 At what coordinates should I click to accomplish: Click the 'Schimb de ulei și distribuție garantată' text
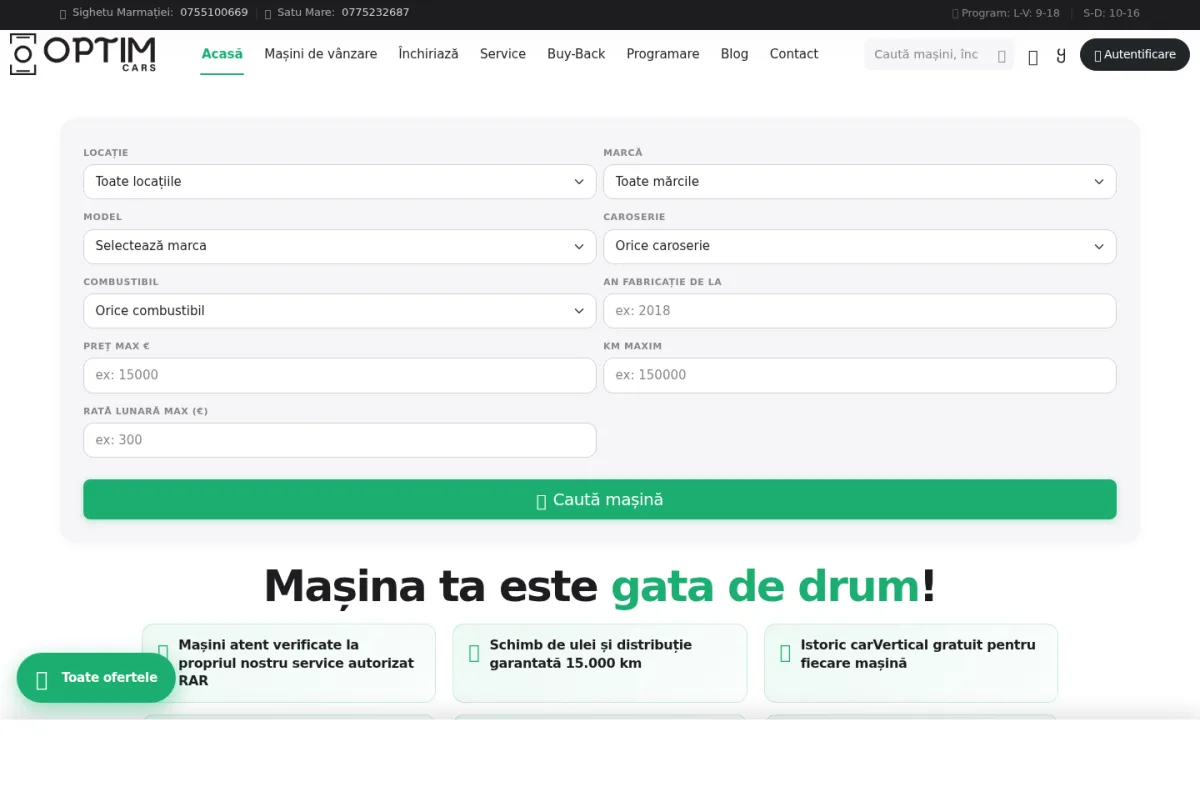(591, 654)
